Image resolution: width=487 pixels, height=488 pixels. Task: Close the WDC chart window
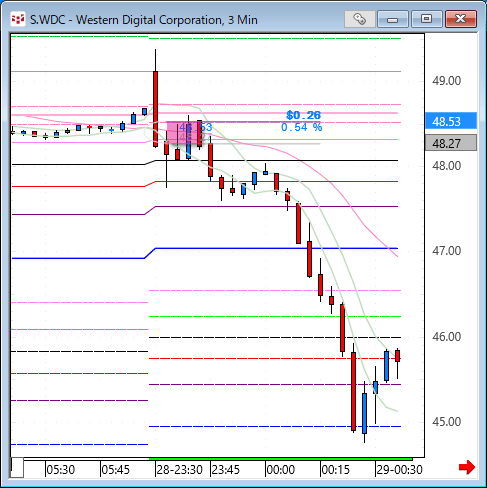coord(461,19)
